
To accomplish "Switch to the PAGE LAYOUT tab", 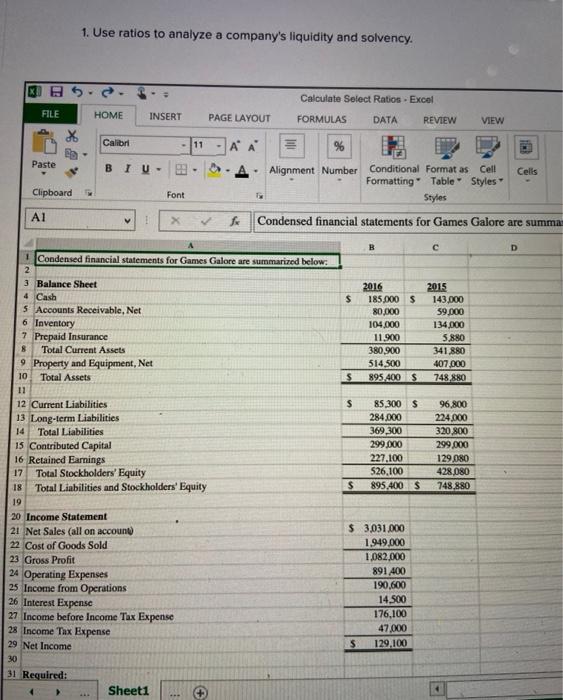I will pos(239,118).
